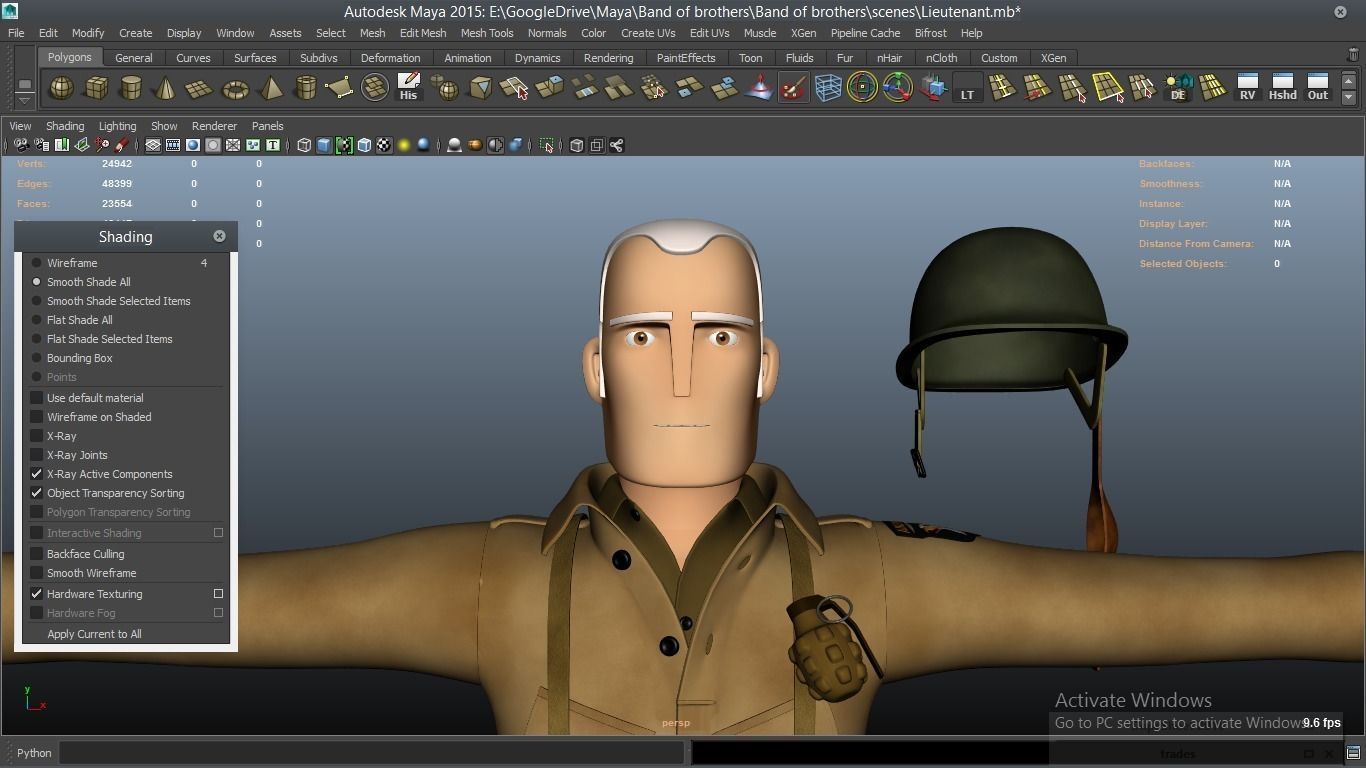Click the yellow light bulb viewport icon

point(404,145)
